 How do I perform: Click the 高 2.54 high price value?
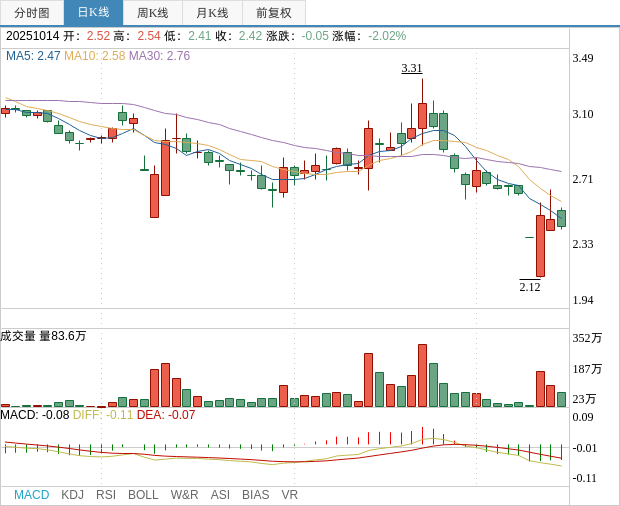tap(149, 36)
